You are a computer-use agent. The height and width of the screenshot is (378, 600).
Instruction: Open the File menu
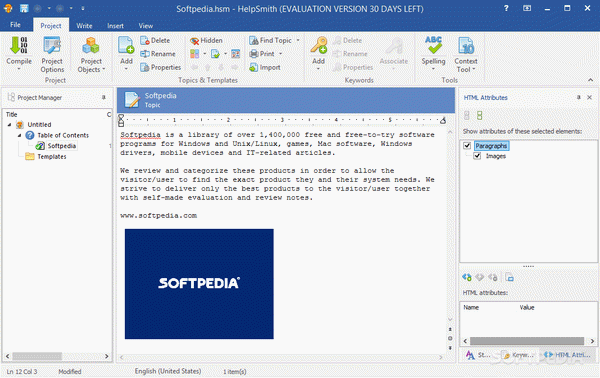click(15, 25)
